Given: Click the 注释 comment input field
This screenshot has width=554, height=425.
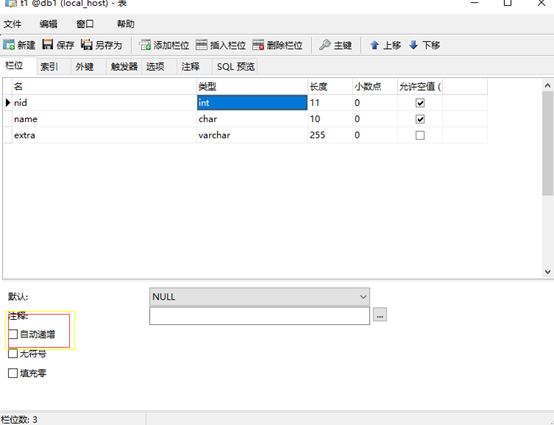Looking at the screenshot, I should (259, 316).
